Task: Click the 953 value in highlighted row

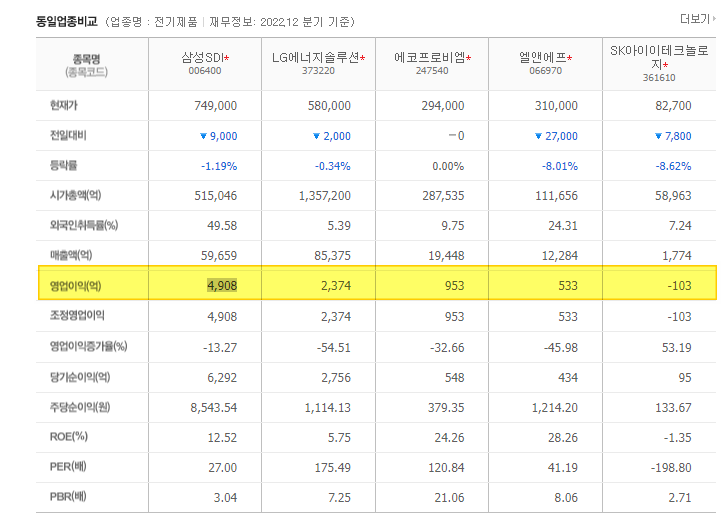Action: pos(455,285)
